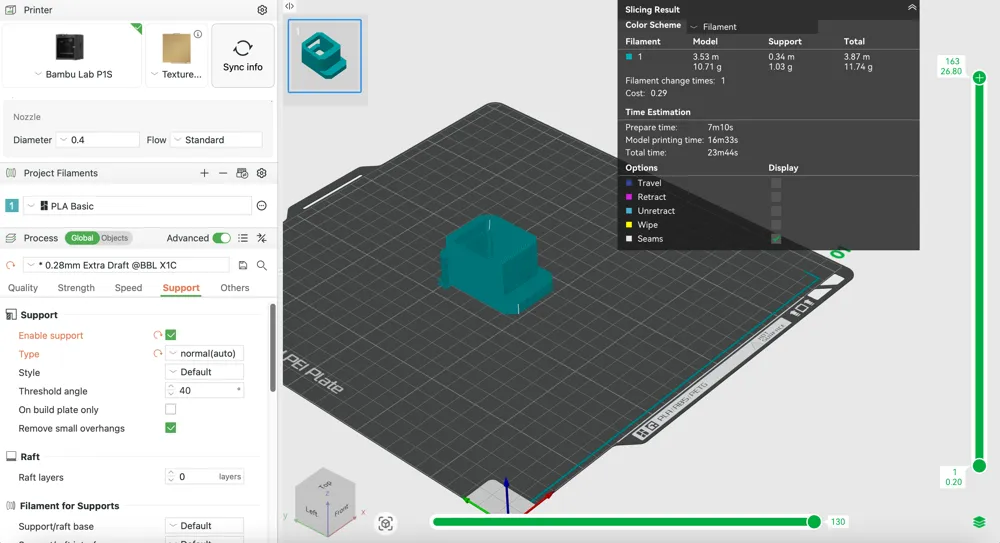The width and height of the screenshot is (1000, 543).
Task: Click the view orientation cube
Action: [x=325, y=501]
